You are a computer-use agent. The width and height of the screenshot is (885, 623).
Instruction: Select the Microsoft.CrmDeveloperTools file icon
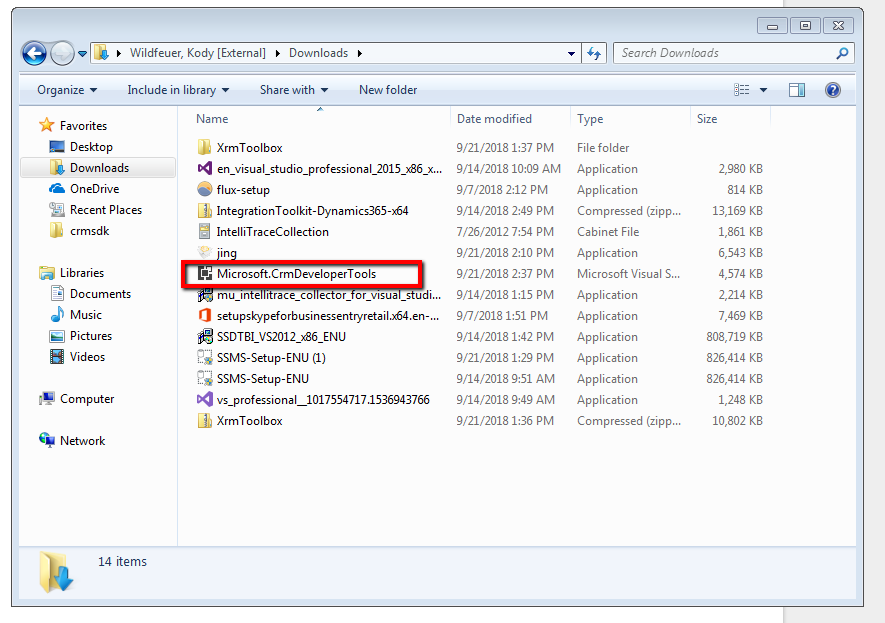204,274
